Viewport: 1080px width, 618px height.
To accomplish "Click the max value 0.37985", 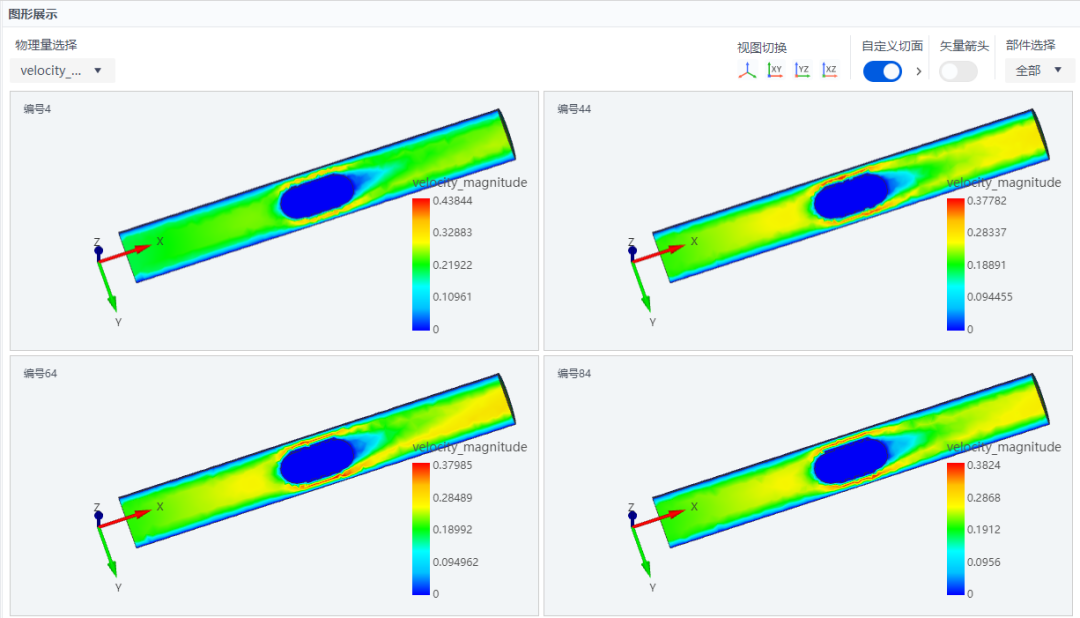I will 453,465.
